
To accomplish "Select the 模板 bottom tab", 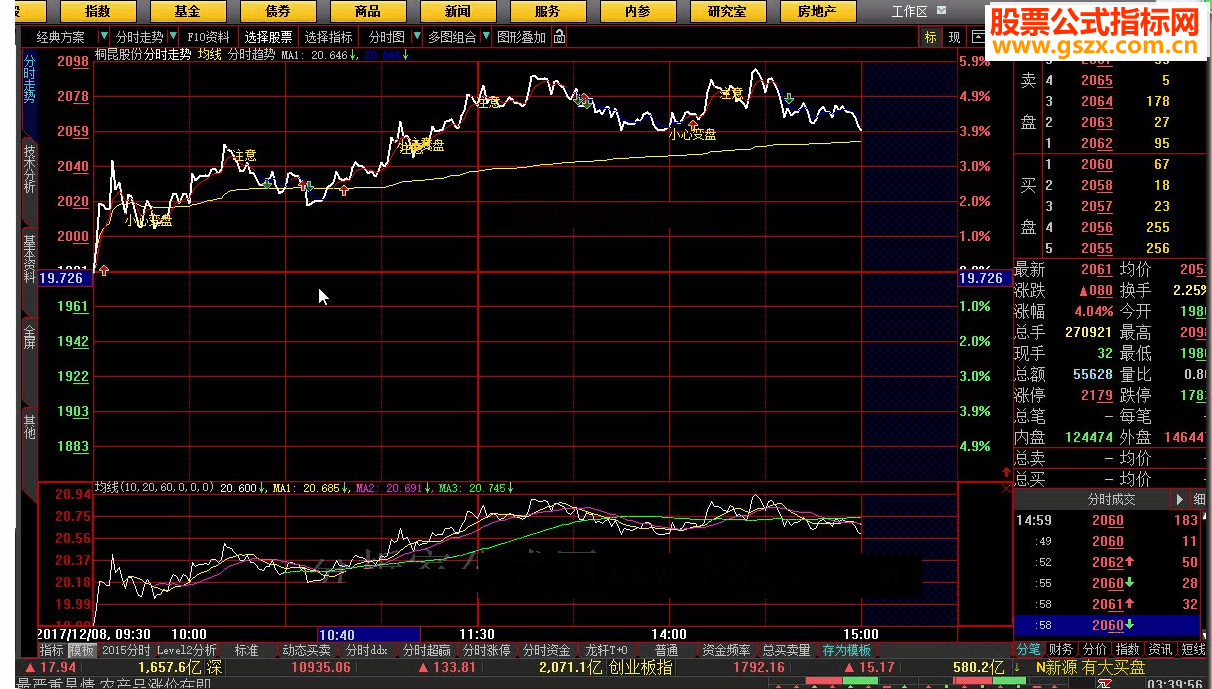I will (82, 650).
